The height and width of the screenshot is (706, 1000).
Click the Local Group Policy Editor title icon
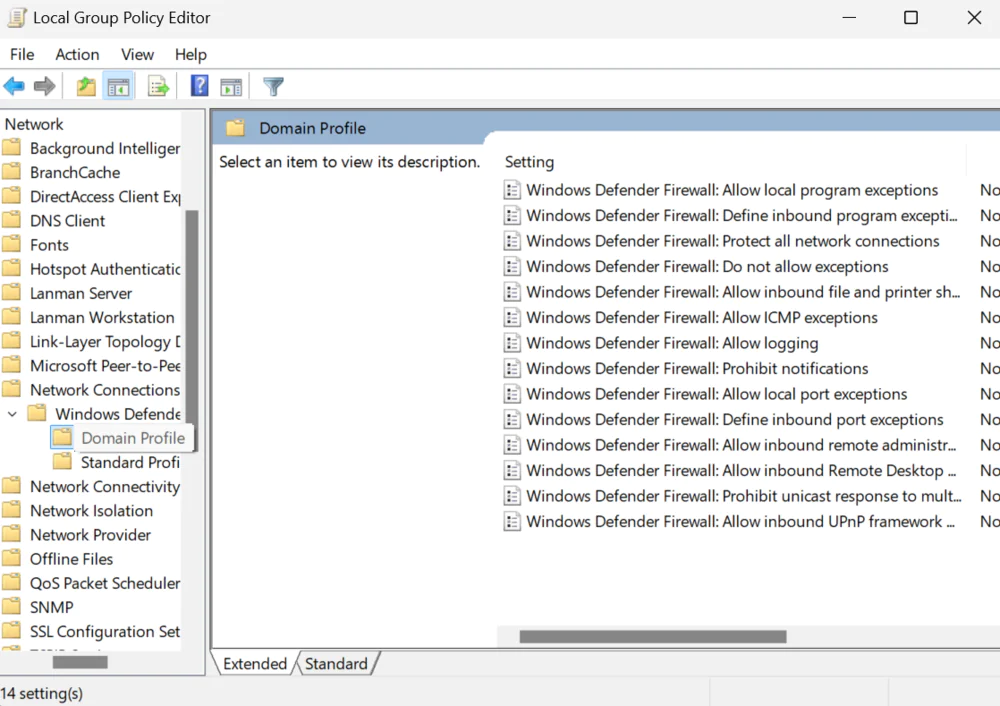coord(17,17)
